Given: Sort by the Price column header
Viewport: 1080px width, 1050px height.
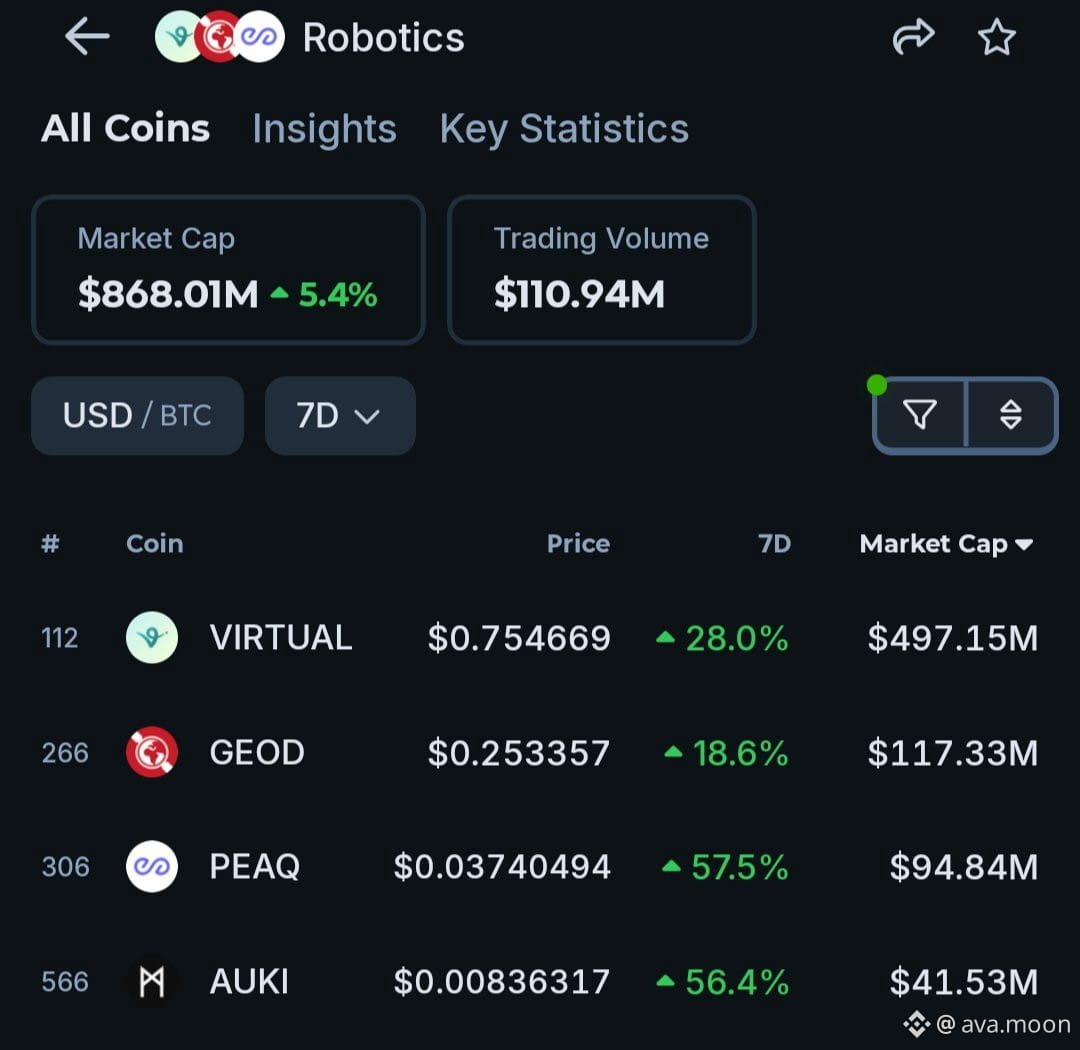Looking at the screenshot, I should pos(578,544).
